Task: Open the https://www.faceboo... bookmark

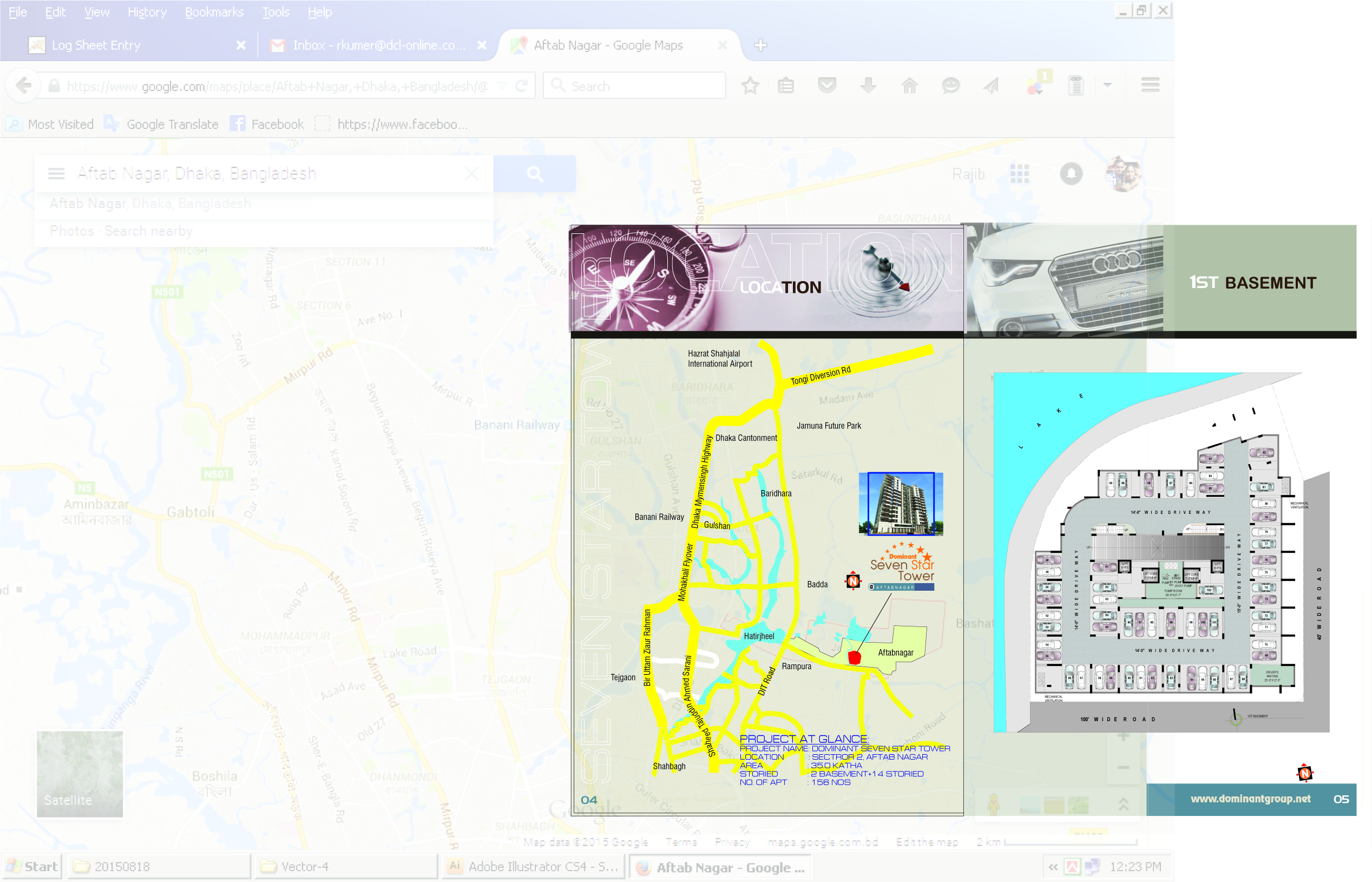Action: 392,125
